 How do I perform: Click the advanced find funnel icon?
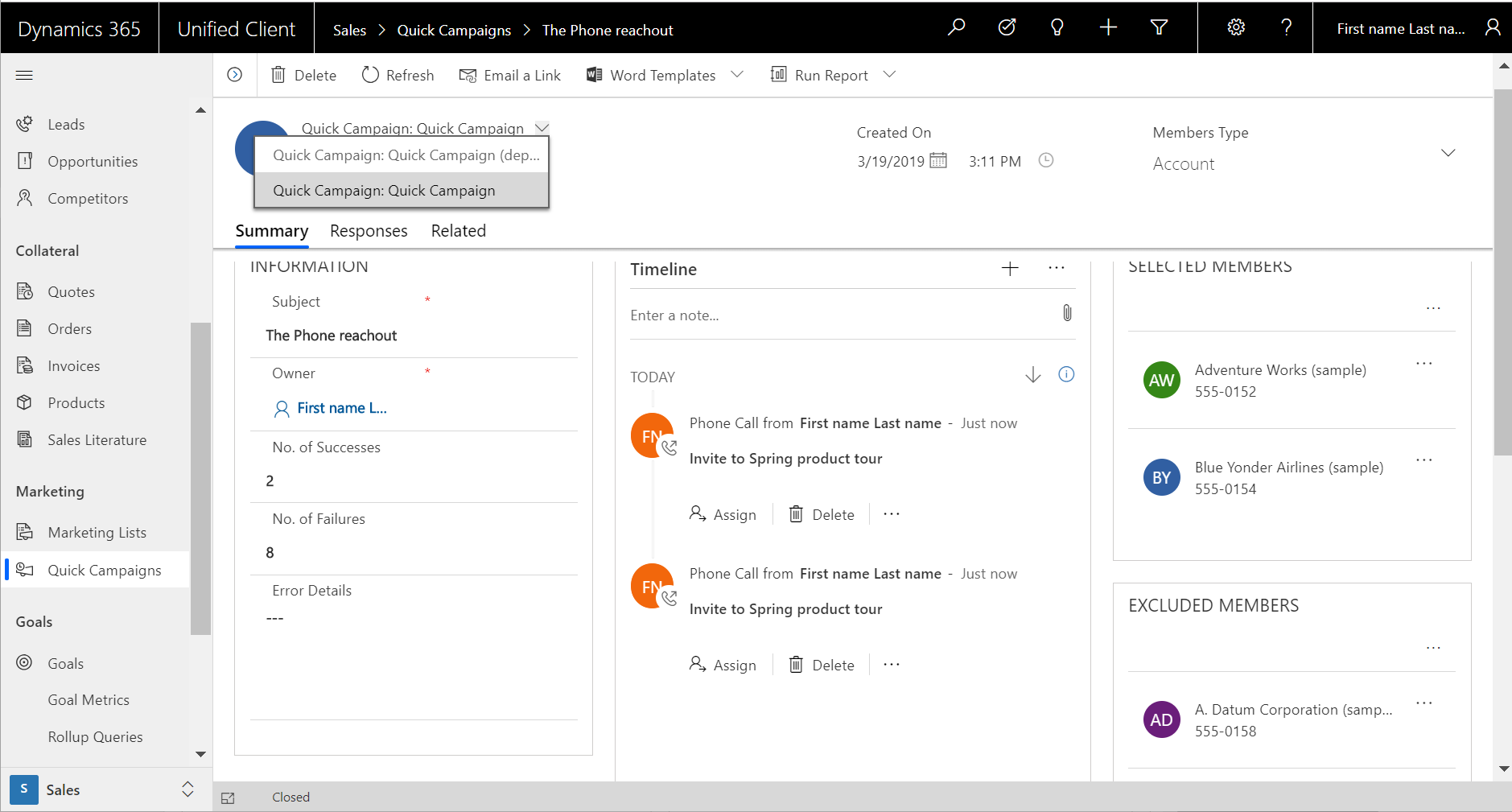(1159, 27)
